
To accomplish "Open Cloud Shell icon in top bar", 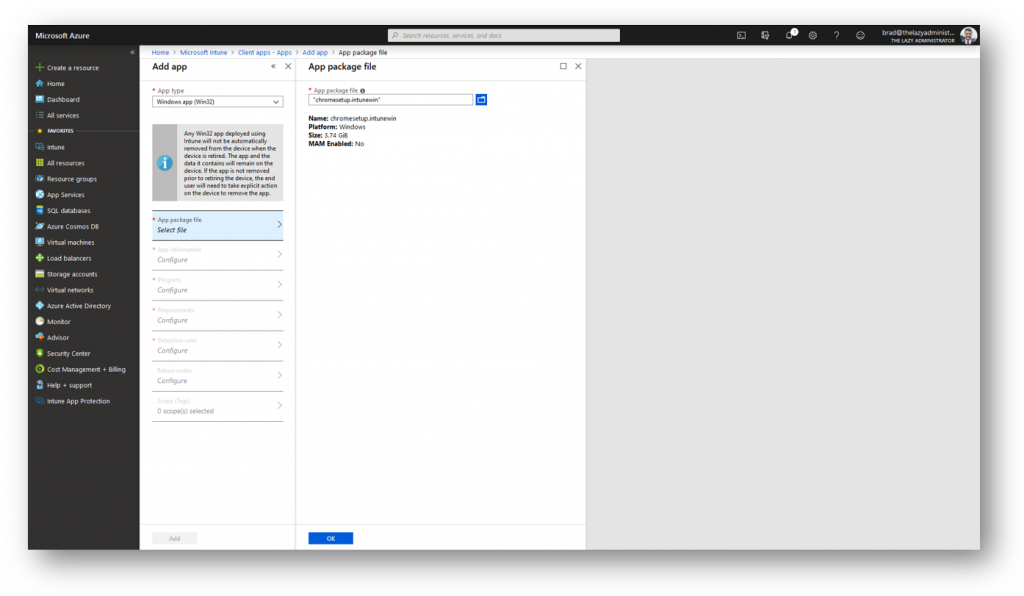I will 741,35.
